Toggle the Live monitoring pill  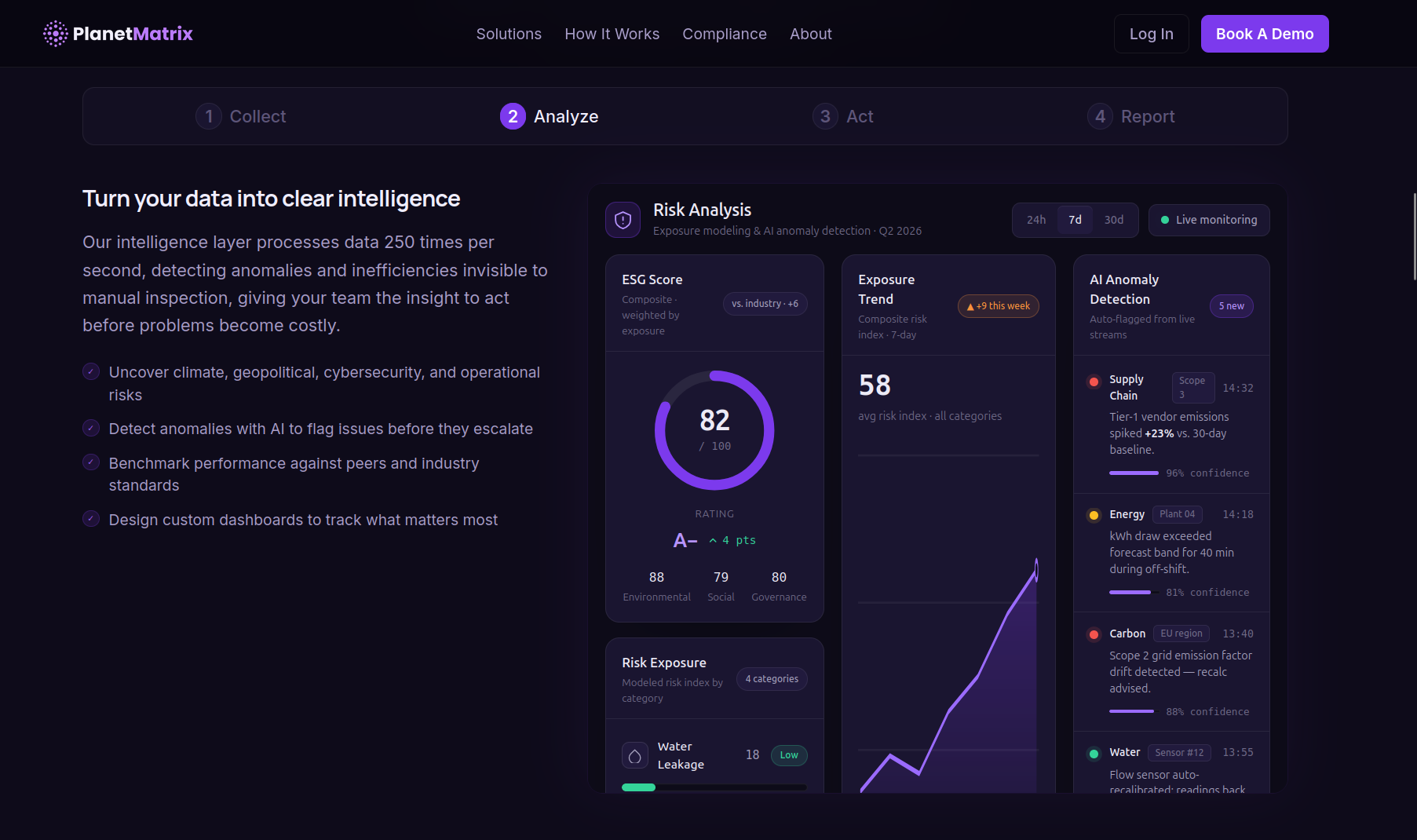point(1209,220)
